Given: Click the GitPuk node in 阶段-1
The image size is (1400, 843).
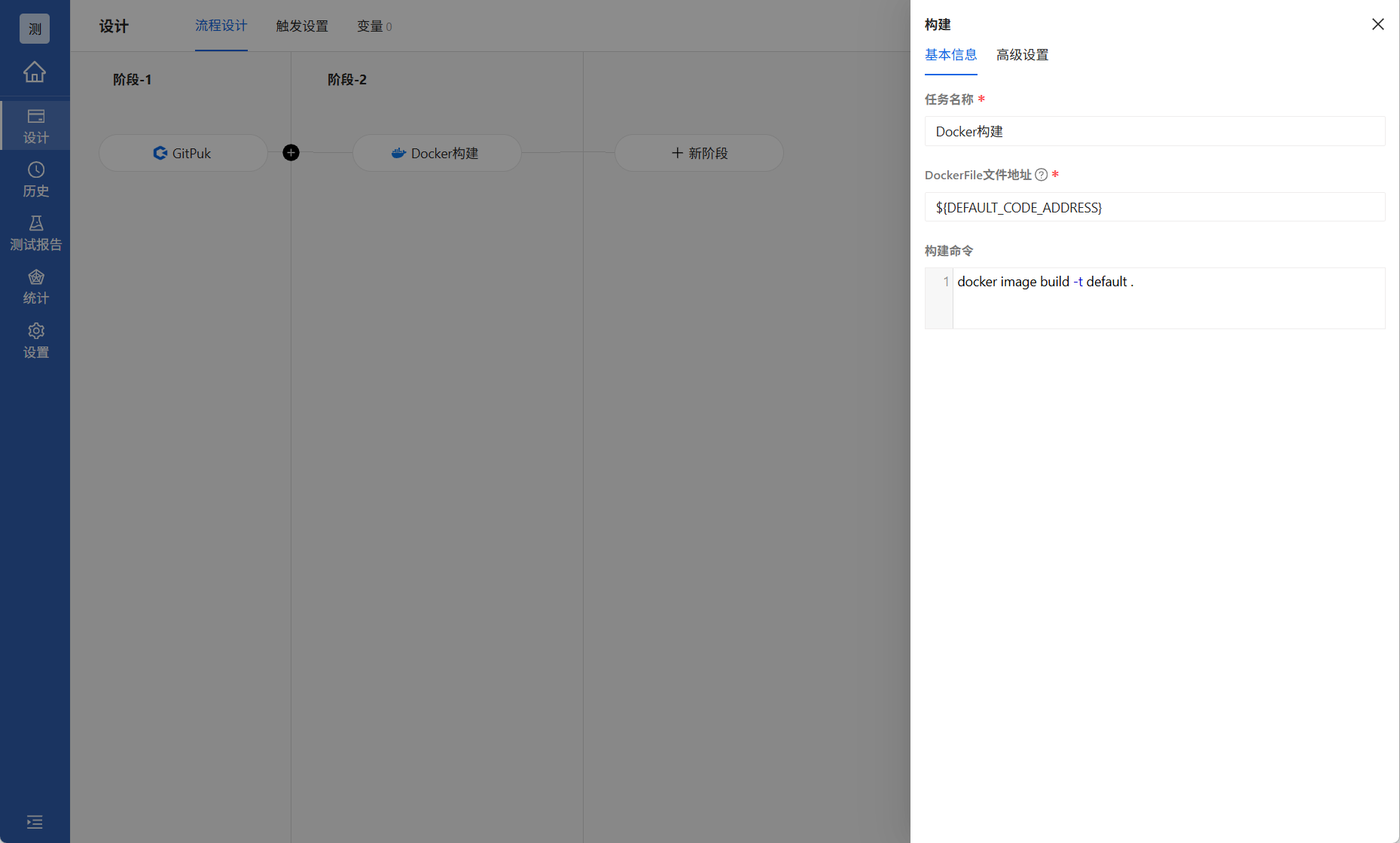Looking at the screenshot, I should [182, 153].
